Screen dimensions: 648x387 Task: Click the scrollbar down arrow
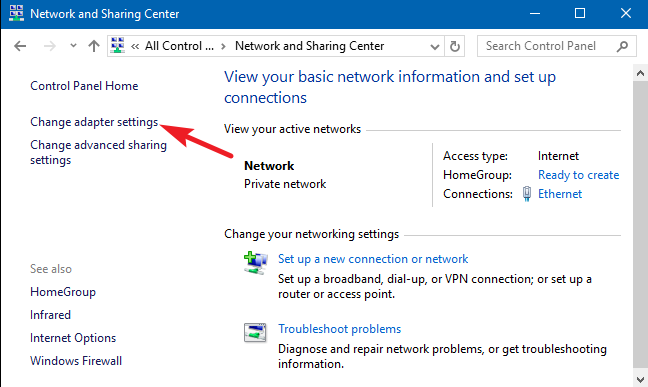640,379
